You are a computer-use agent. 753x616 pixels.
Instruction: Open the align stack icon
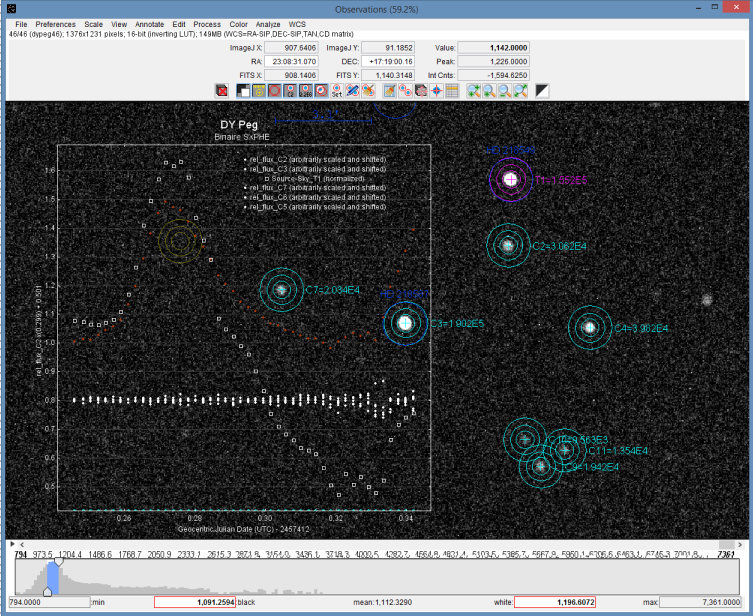tap(421, 90)
